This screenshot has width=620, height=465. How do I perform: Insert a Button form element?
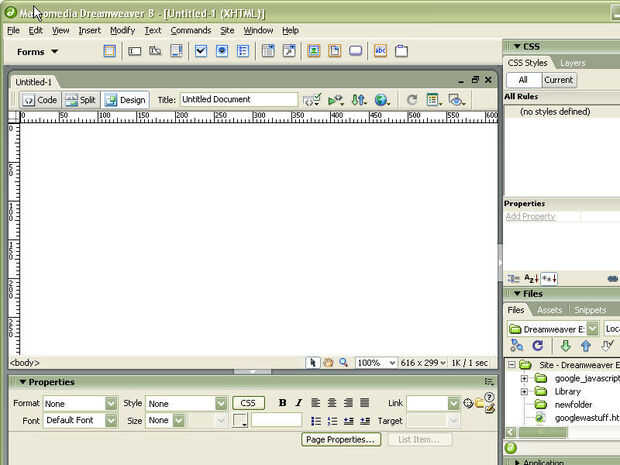coord(355,51)
